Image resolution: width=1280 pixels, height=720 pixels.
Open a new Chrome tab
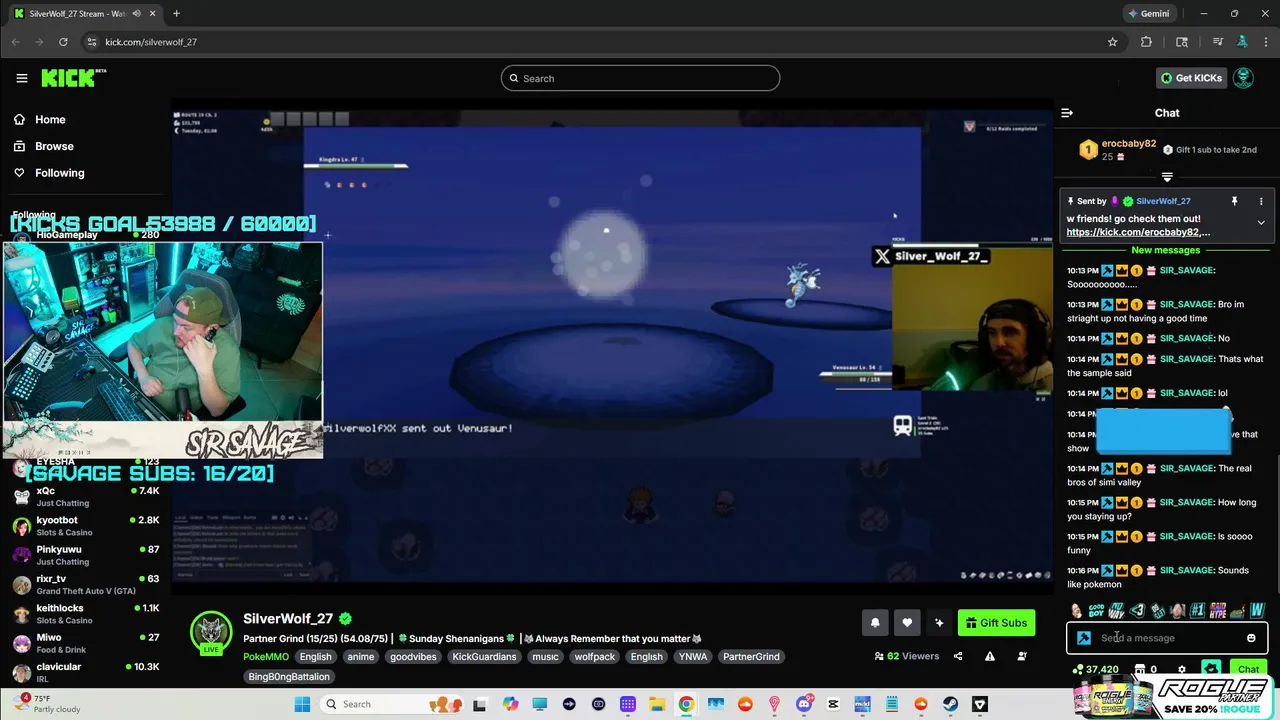(176, 14)
